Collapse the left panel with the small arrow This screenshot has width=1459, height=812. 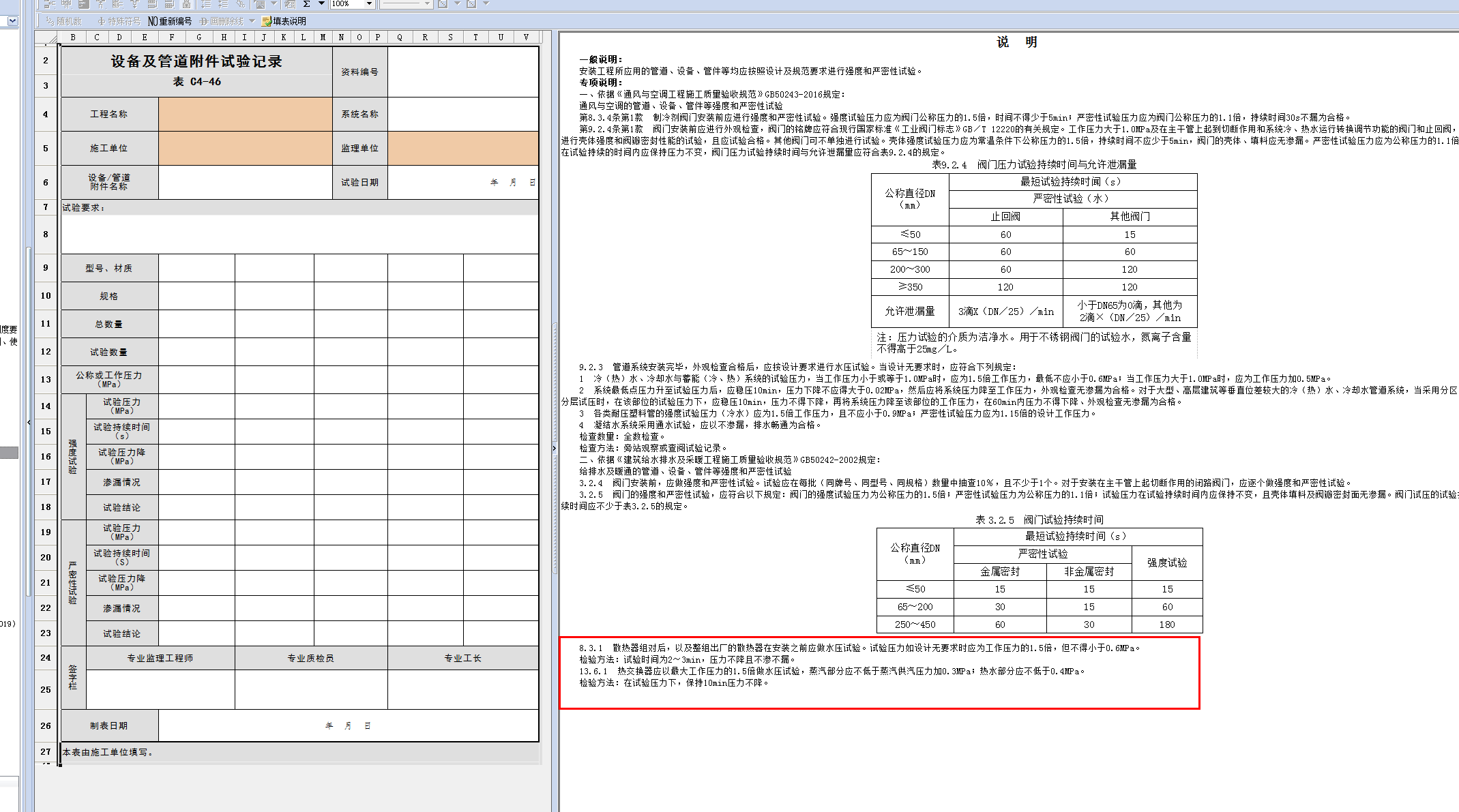pos(29,423)
